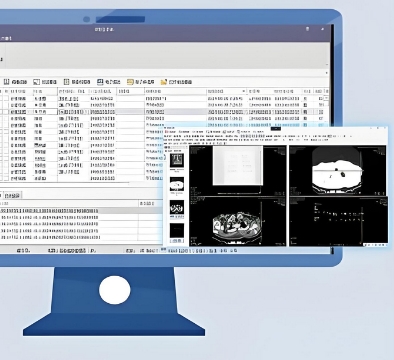Click the yellow fifth toolbar icon
Image resolution: width=394 pixels, height=360 pixels.
point(130,82)
